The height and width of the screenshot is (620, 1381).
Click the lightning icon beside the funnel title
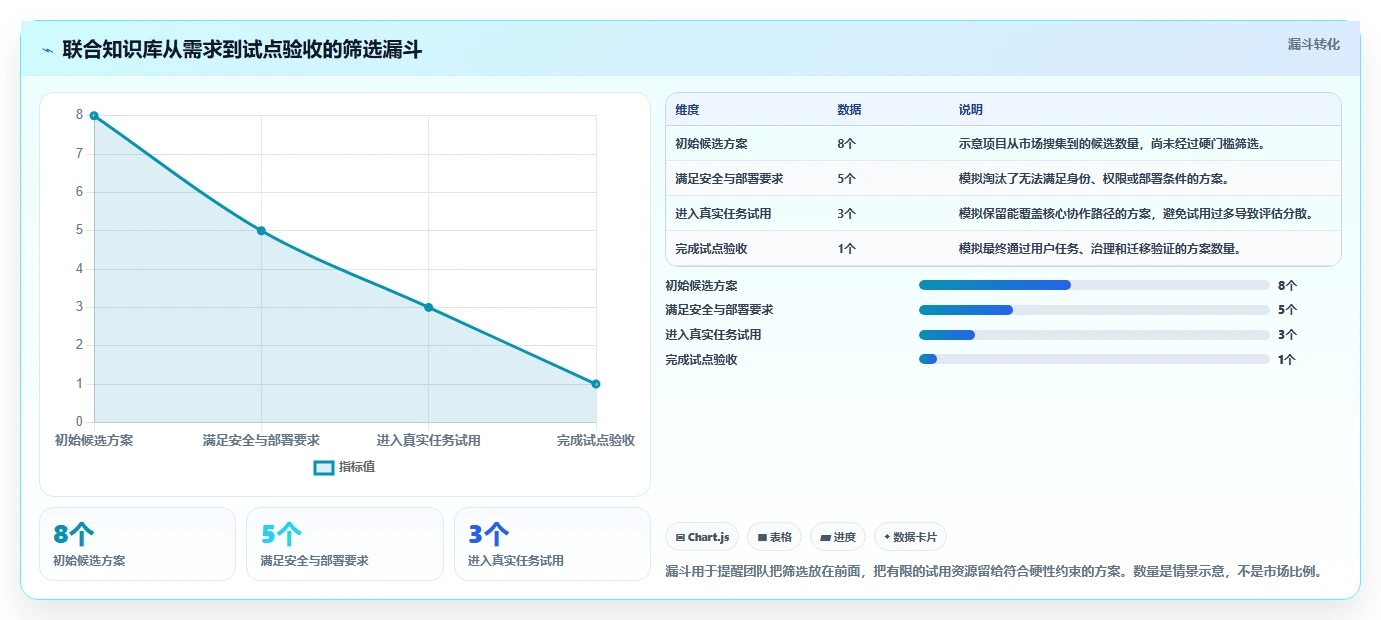point(48,49)
